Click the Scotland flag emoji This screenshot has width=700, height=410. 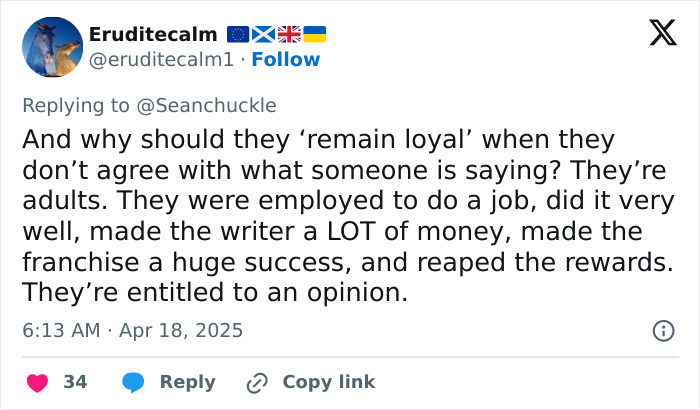tap(265, 35)
